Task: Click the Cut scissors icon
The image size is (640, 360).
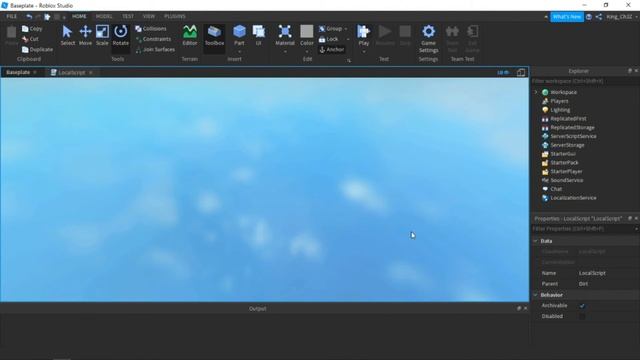Action: 25,39
